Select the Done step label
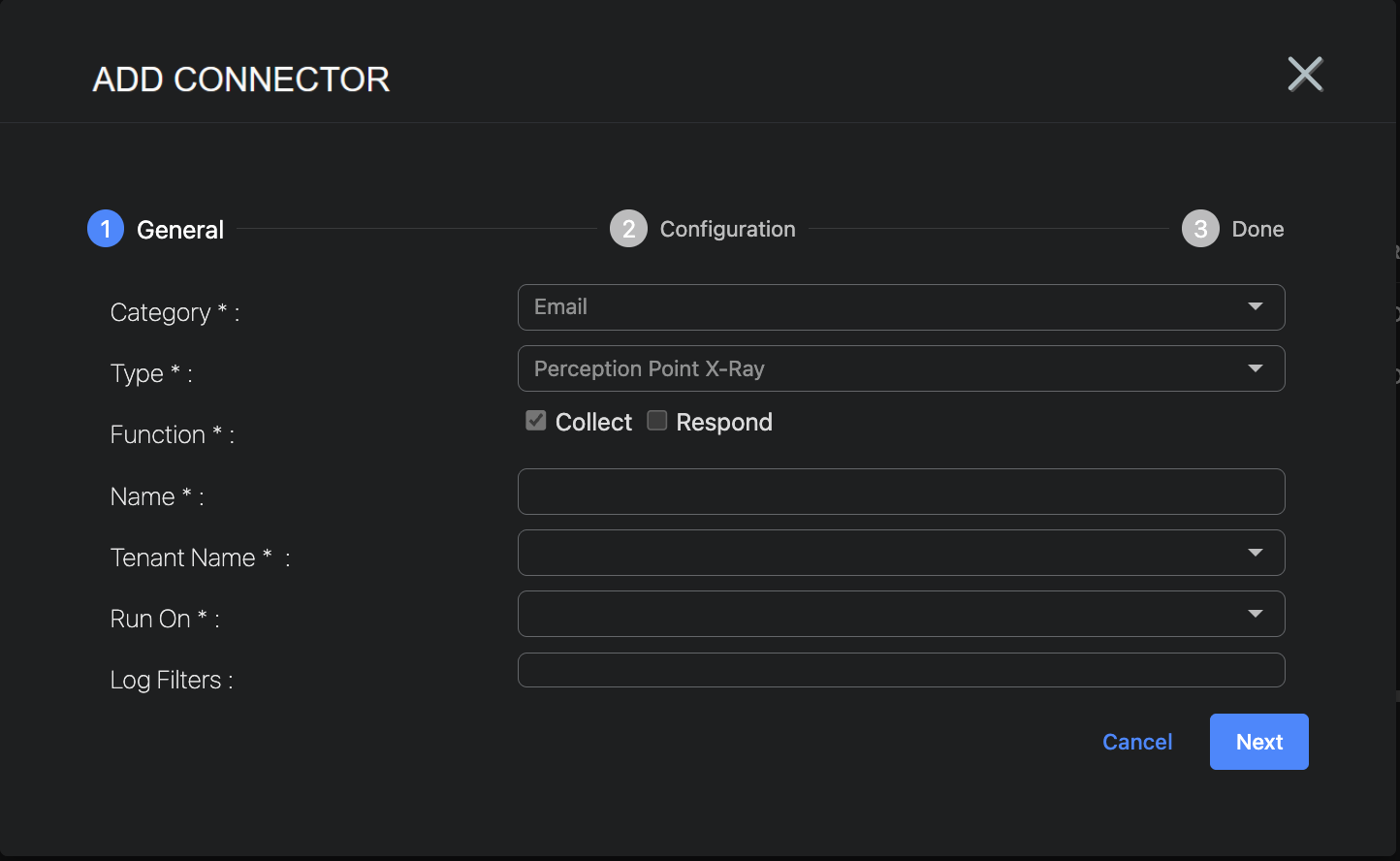The height and width of the screenshot is (861, 1400). click(1257, 230)
